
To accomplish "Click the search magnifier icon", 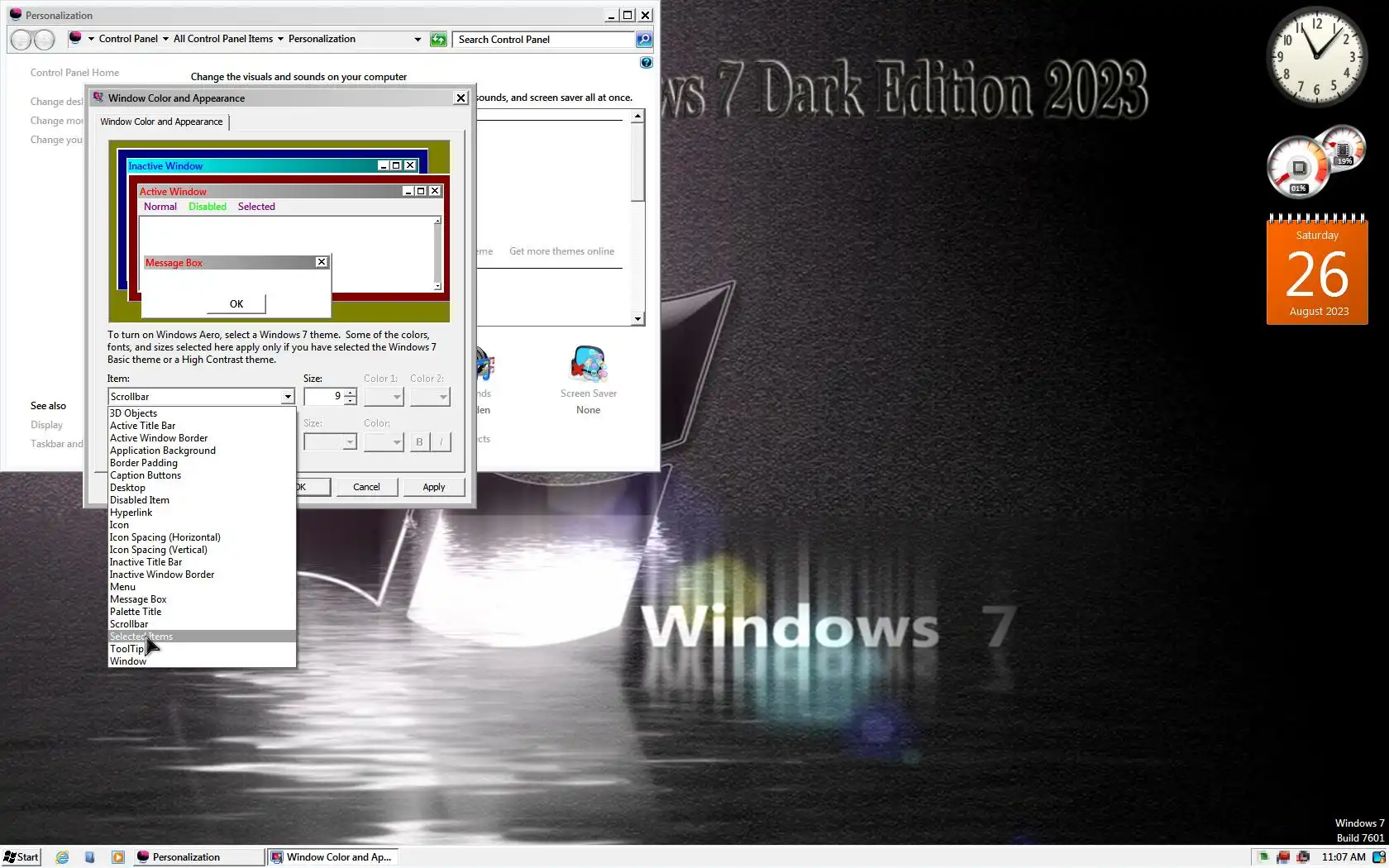I will [643, 39].
